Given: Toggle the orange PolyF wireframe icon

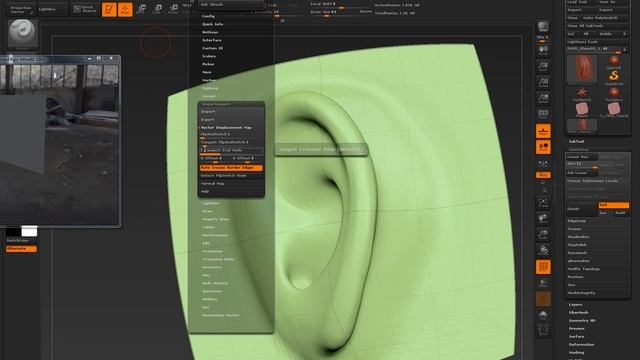Looking at the screenshot, I should pos(543,267).
